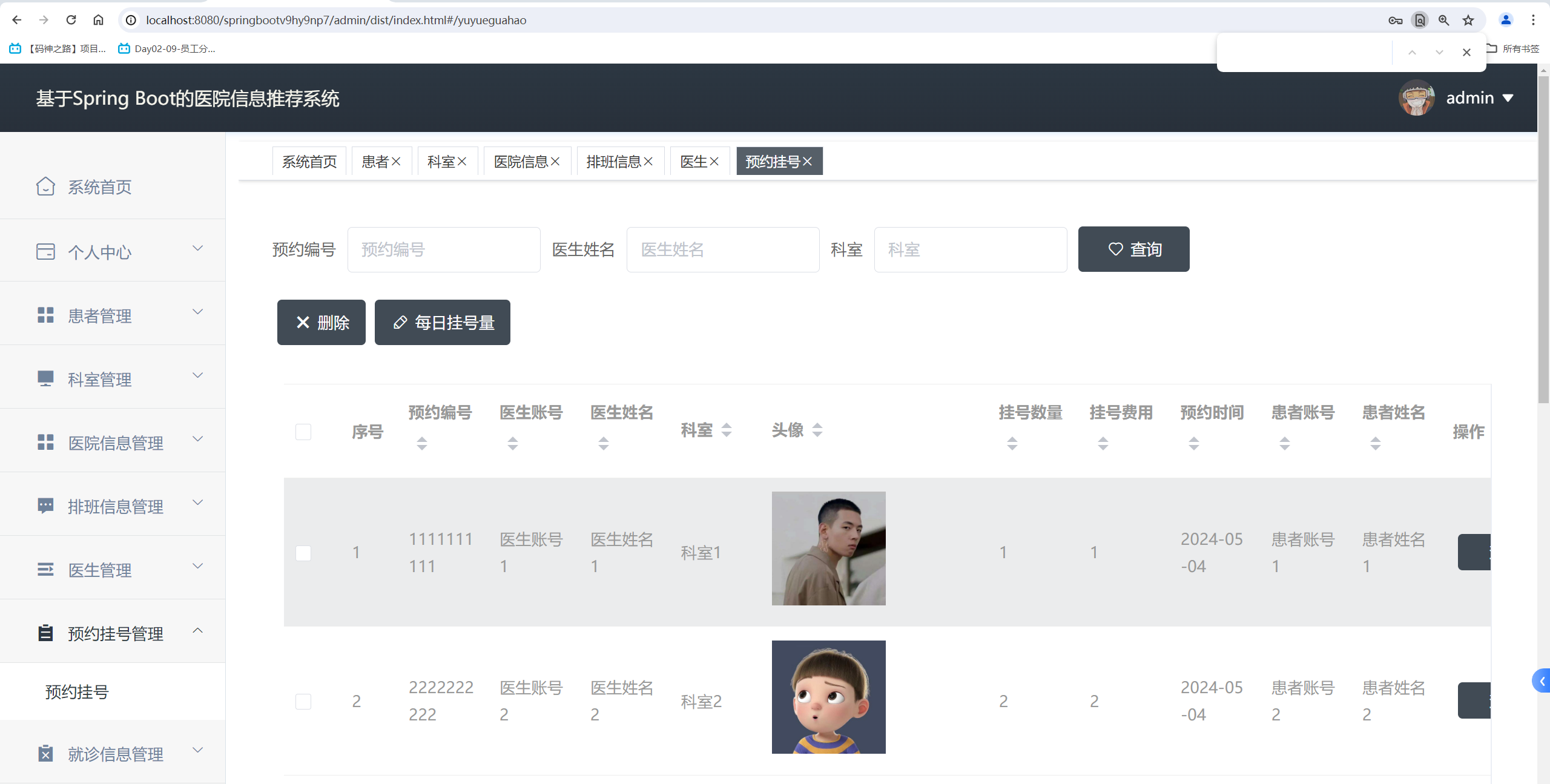Close the 医院信息 tab with its X
The width and height of the screenshot is (1550, 784).
pyautogui.click(x=555, y=162)
